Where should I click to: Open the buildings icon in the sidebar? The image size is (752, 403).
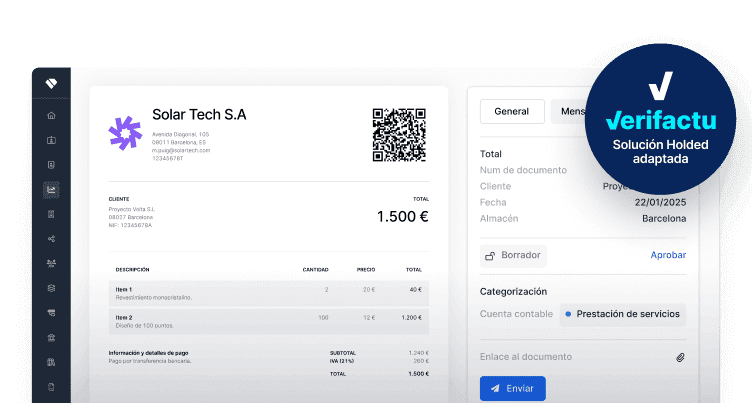click(x=51, y=362)
